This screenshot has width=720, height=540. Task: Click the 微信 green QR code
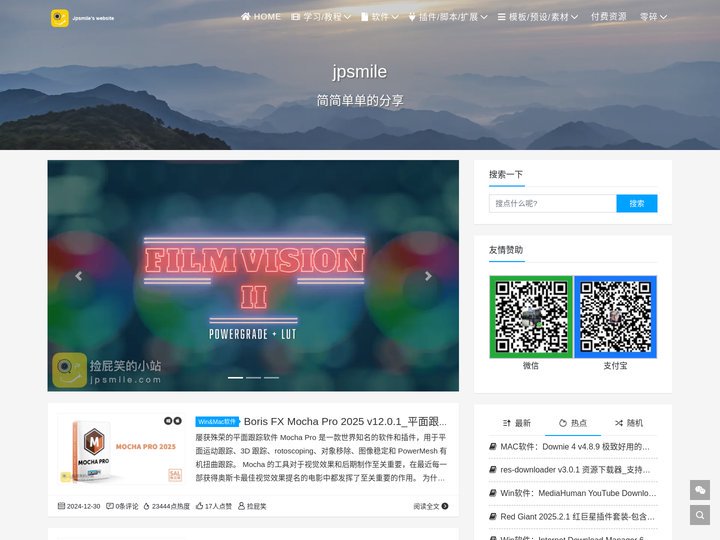[x=531, y=317]
